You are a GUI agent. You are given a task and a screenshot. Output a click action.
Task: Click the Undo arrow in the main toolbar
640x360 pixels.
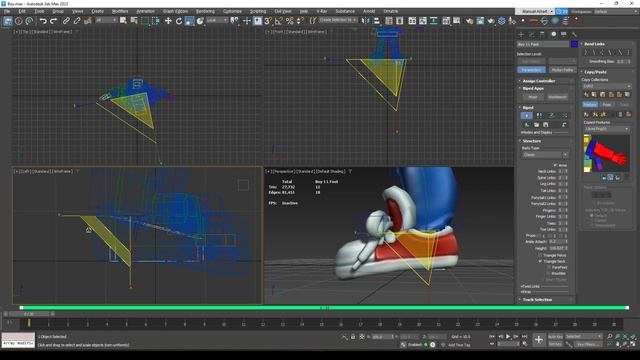coord(43,21)
